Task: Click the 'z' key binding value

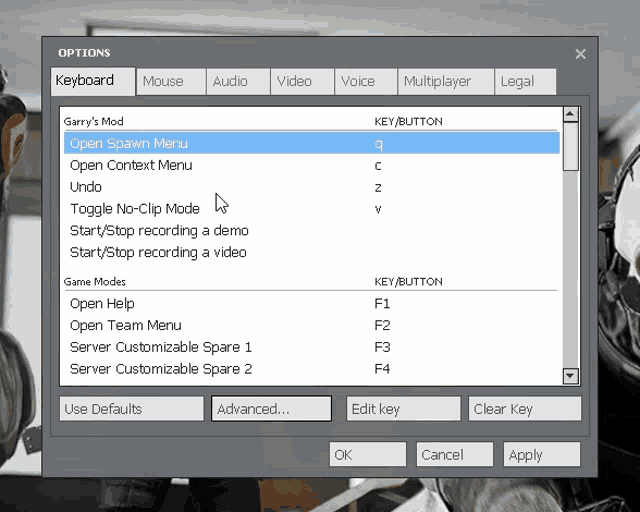Action: [x=378, y=188]
